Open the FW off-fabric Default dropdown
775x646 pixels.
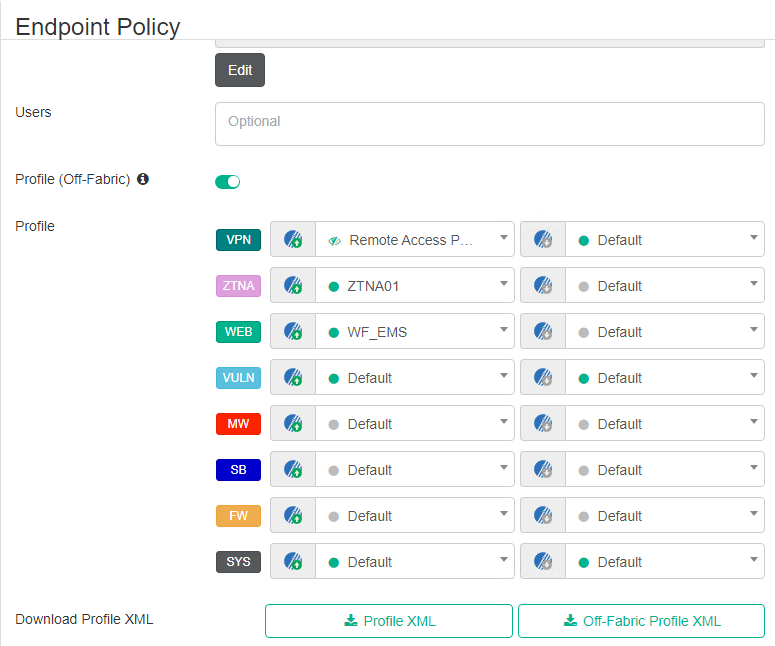[x=665, y=515]
